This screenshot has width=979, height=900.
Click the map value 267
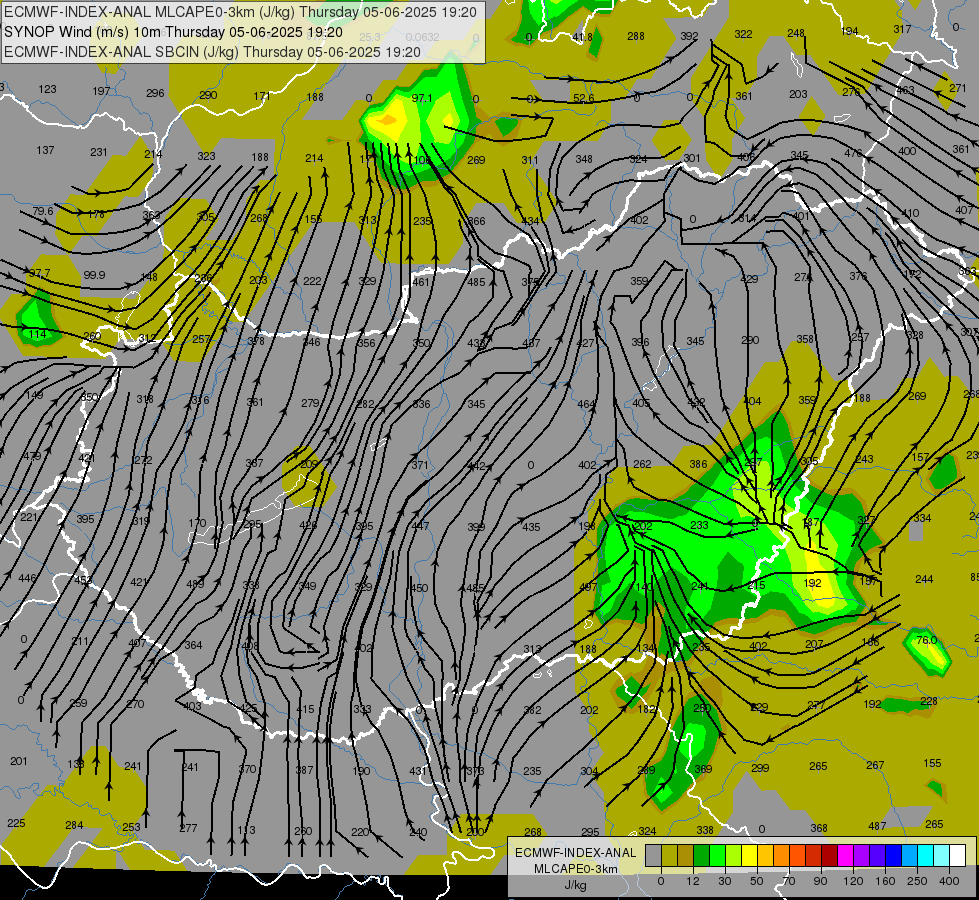[x=875, y=765]
